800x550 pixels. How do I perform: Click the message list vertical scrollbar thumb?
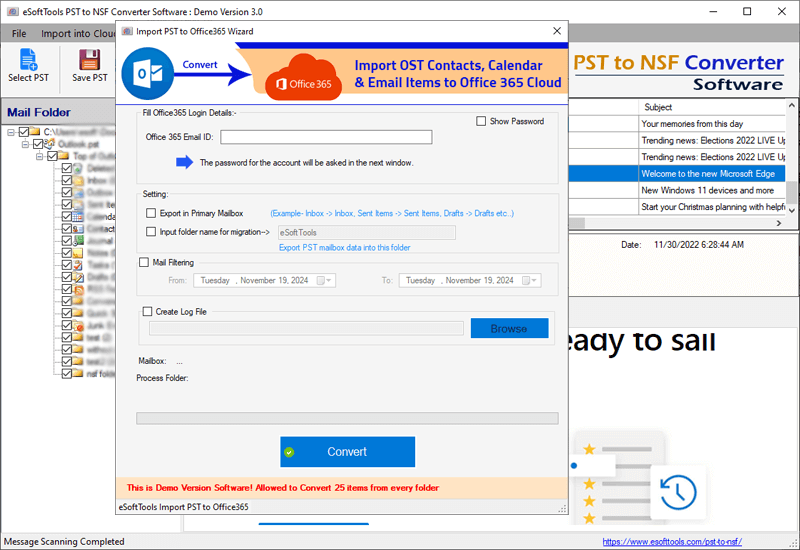791,192
